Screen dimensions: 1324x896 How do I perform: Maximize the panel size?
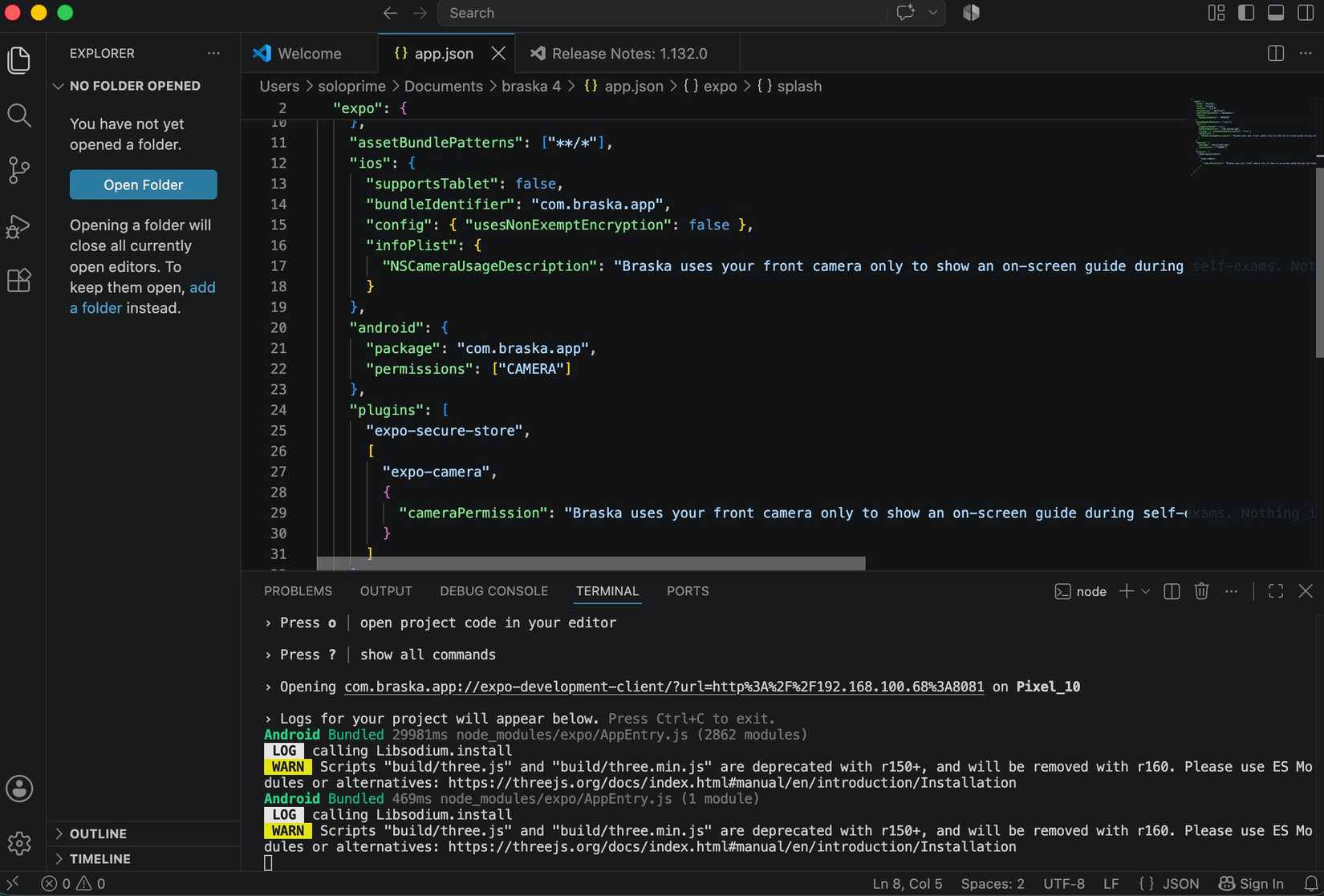(x=1276, y=591)
